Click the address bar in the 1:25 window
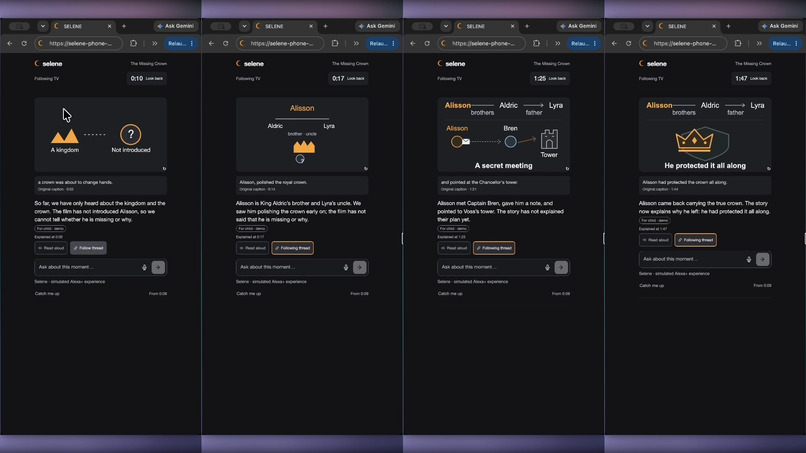Screen dimensions: 806x453 click(482, 44)
